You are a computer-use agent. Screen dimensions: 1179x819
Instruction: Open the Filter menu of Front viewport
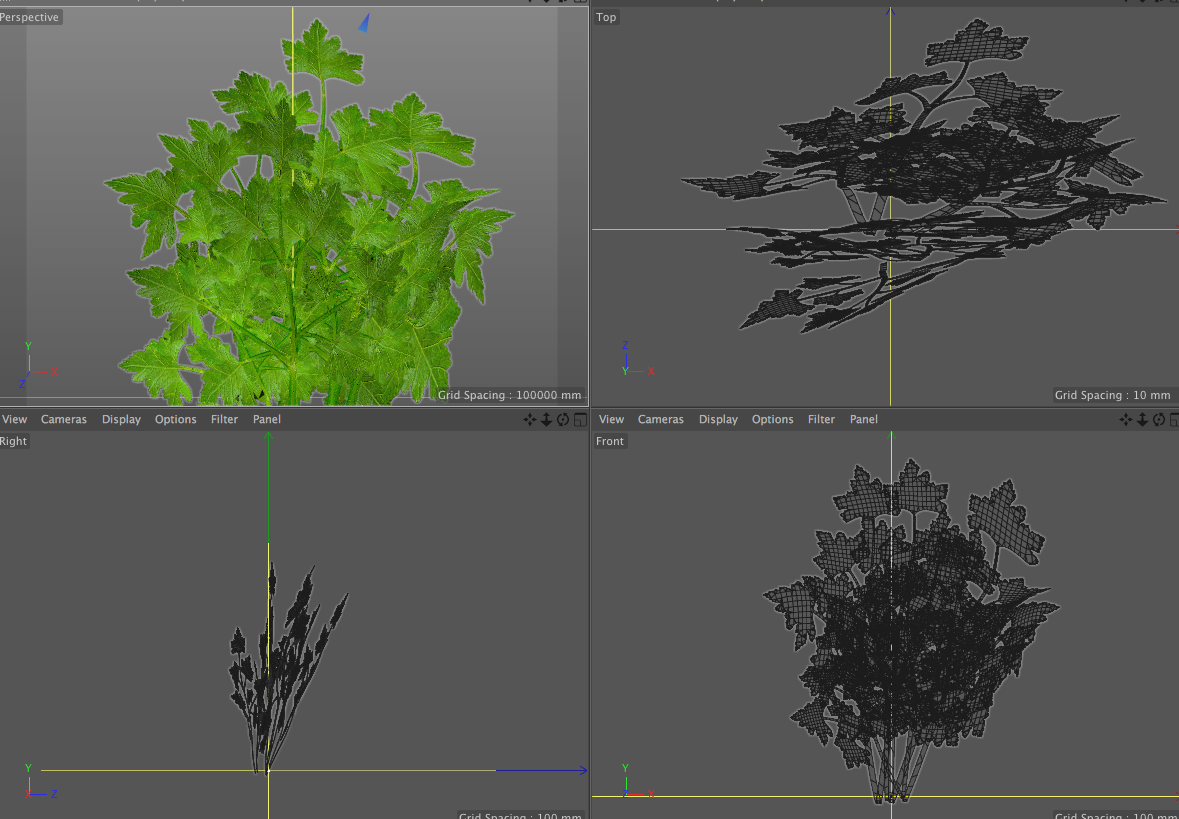(x=821, y=420)
